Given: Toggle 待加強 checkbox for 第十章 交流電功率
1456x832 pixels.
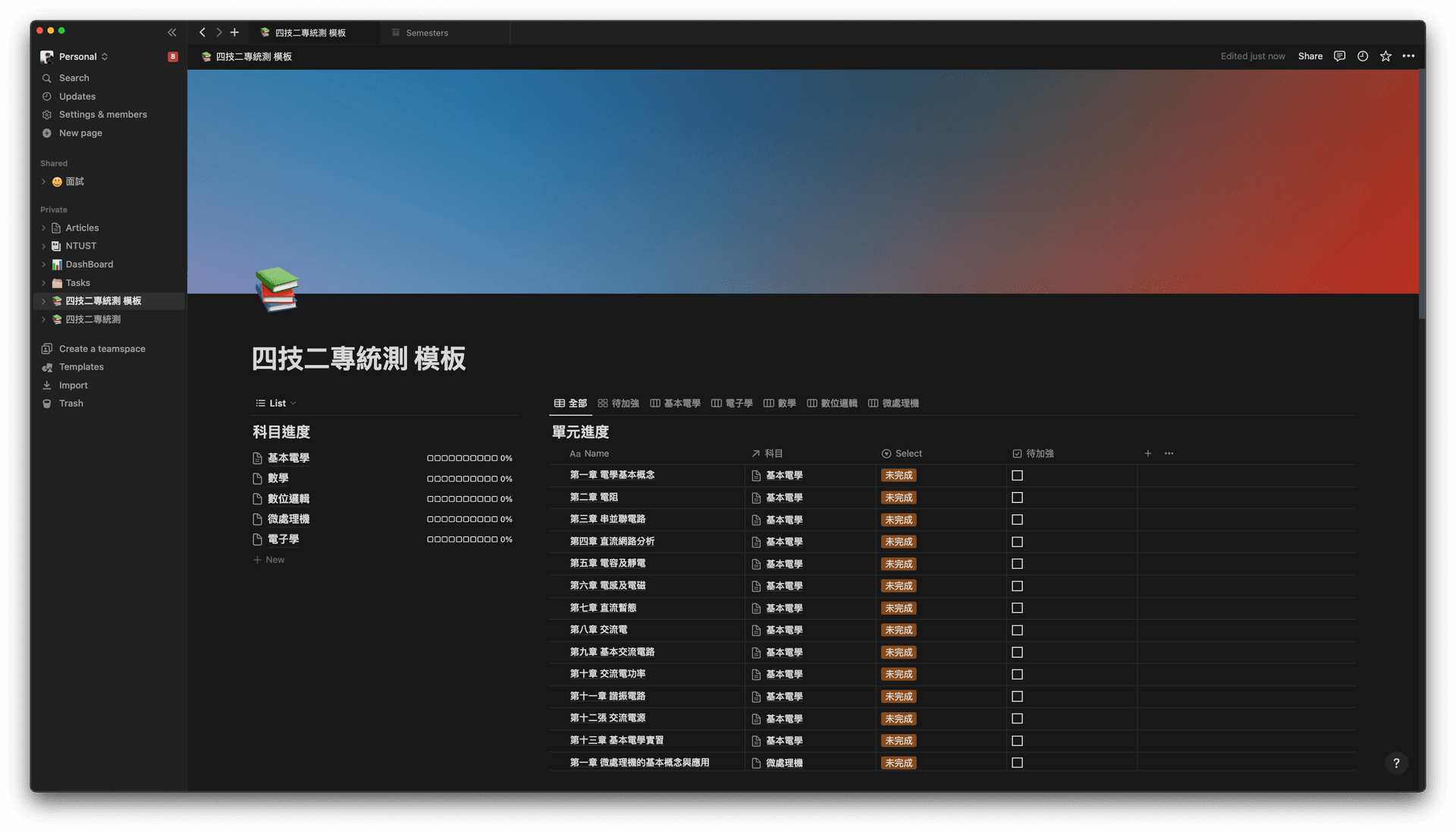Looking at the screenshot, I should click(x=1017, y=674).
